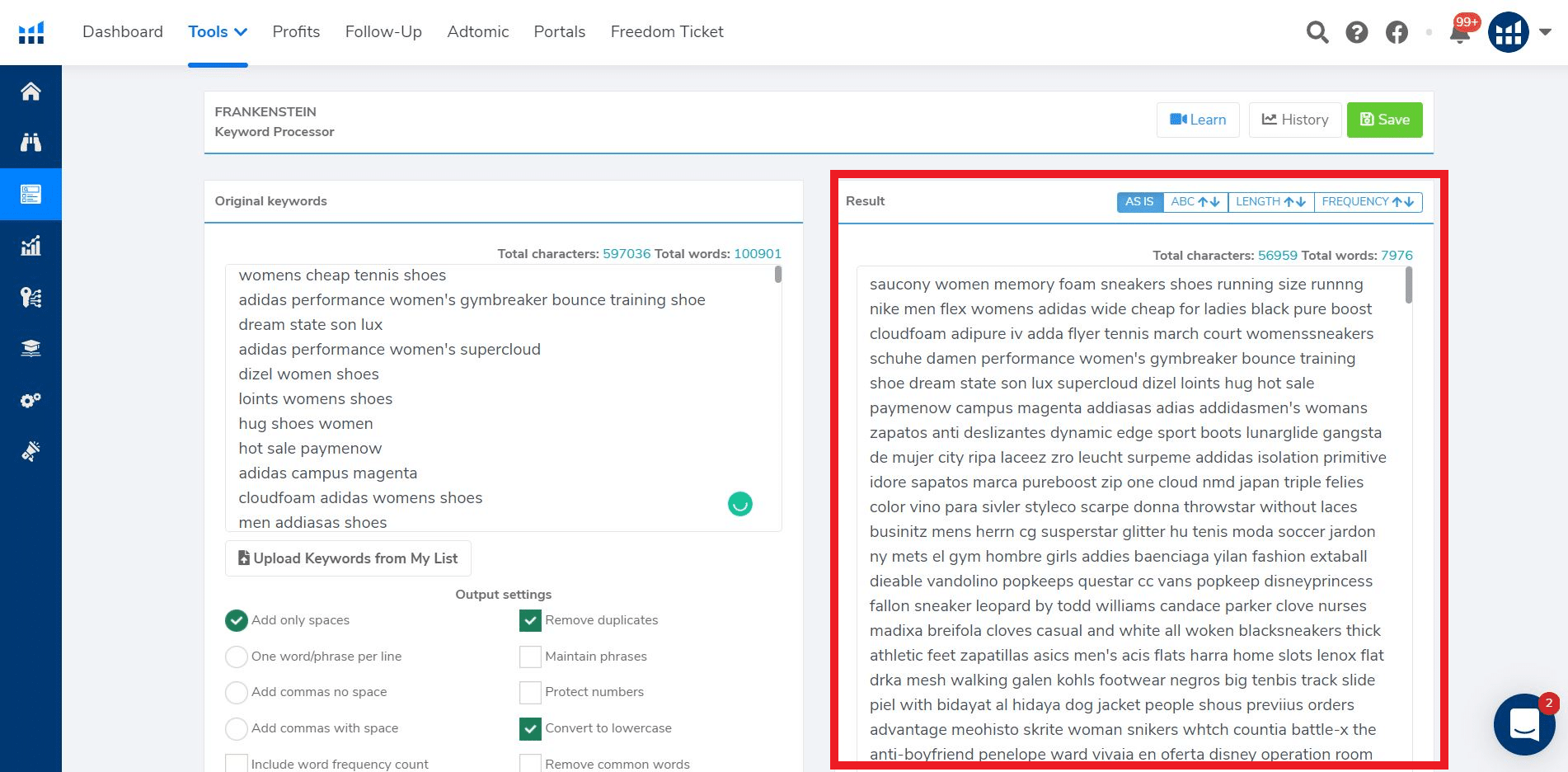Image resolution: width=1568 pixels, height=772 pixels.
Task: Go to Dashboard
Action: tap(123, 31)
